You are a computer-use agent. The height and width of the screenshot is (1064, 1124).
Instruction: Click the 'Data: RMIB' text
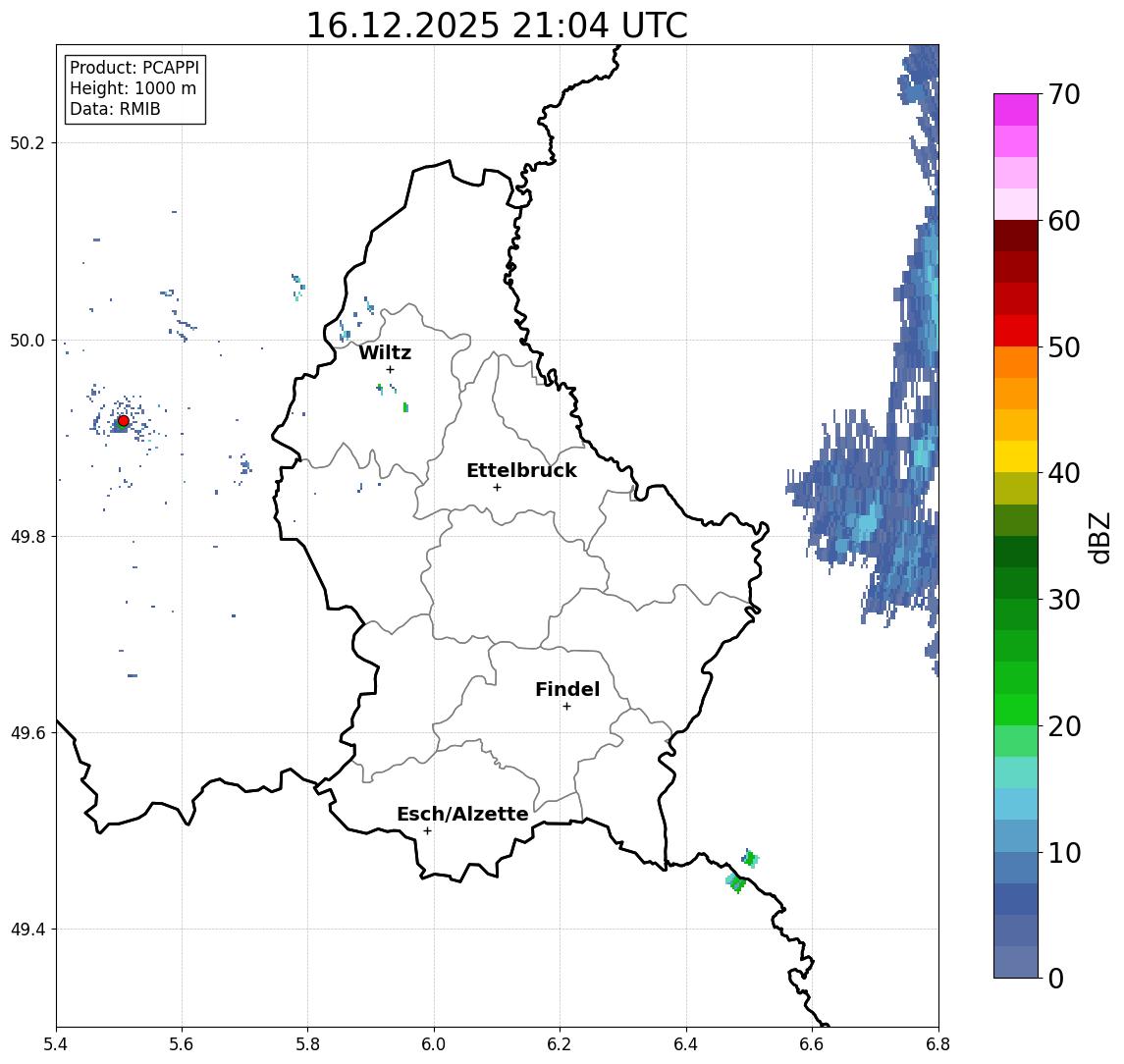[115, 110]
